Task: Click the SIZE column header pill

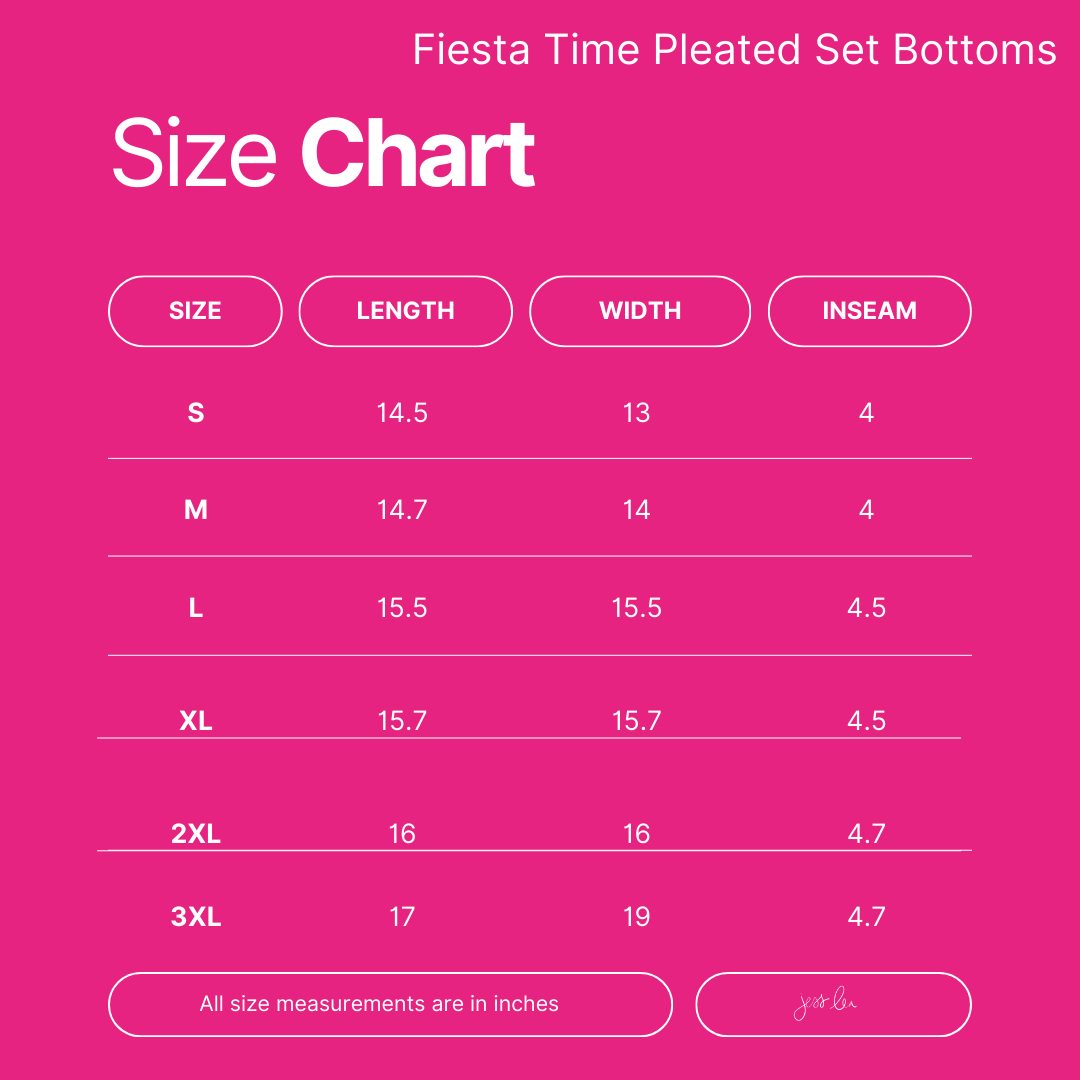Action: [x=195, y=311]
